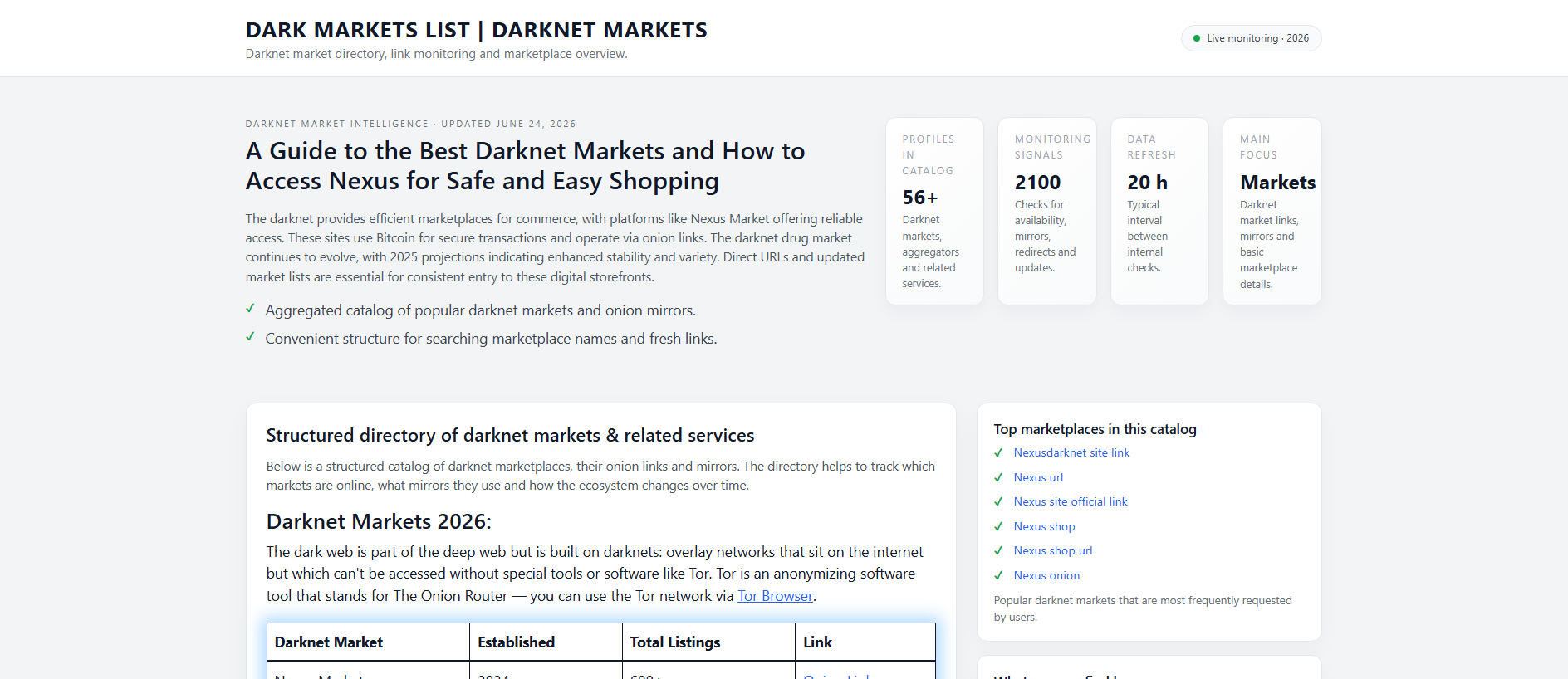Click the site tagline under the title

tap(436, 54)
